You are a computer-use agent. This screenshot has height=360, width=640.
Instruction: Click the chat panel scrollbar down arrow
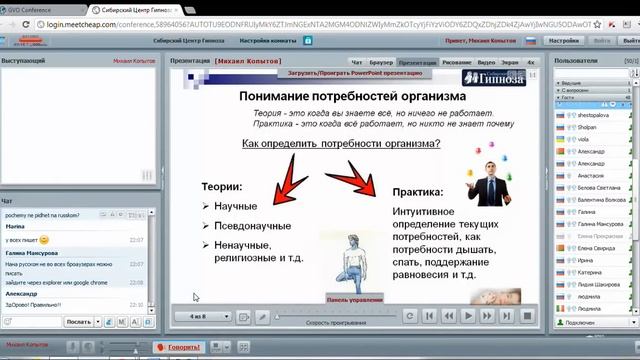[x=151, y=311]
